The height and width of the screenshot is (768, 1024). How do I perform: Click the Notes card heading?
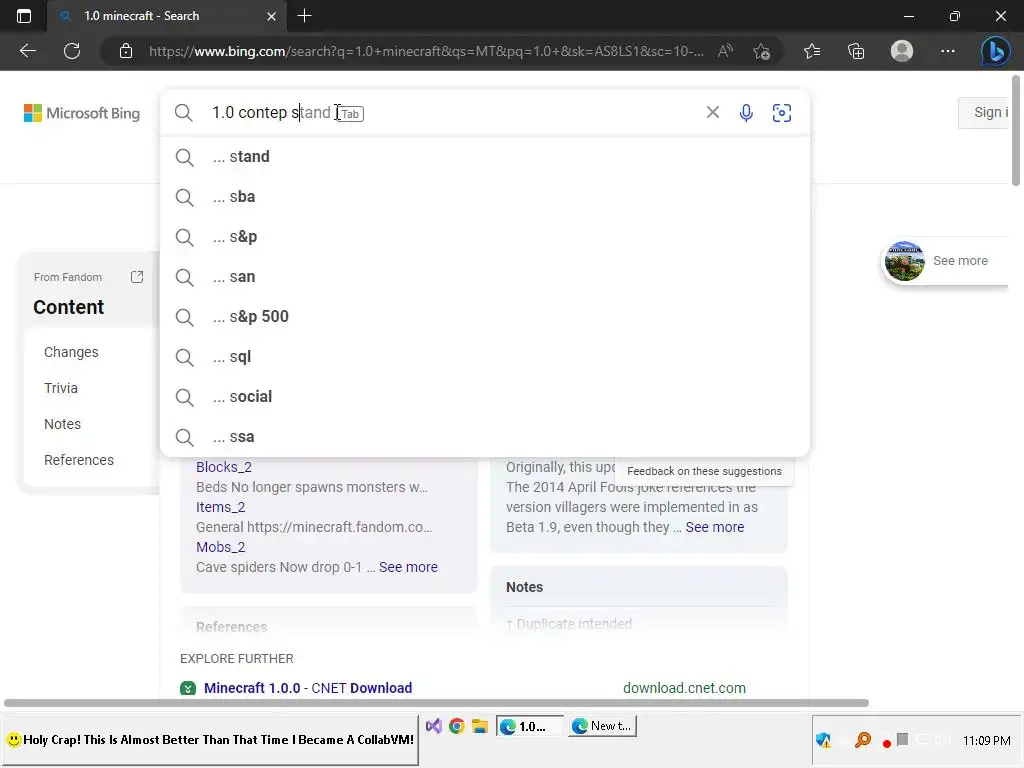coord(524,587)
